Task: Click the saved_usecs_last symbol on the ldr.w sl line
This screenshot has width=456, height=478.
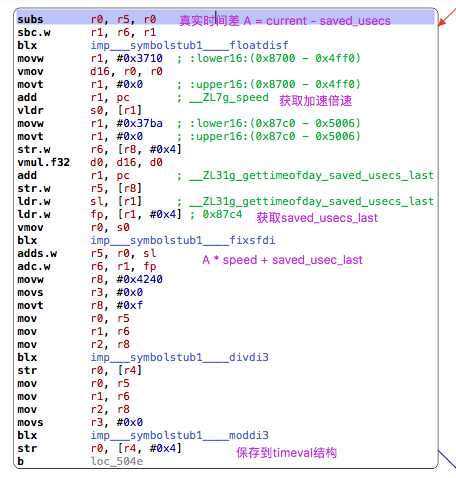Action: tap(312, 201)
